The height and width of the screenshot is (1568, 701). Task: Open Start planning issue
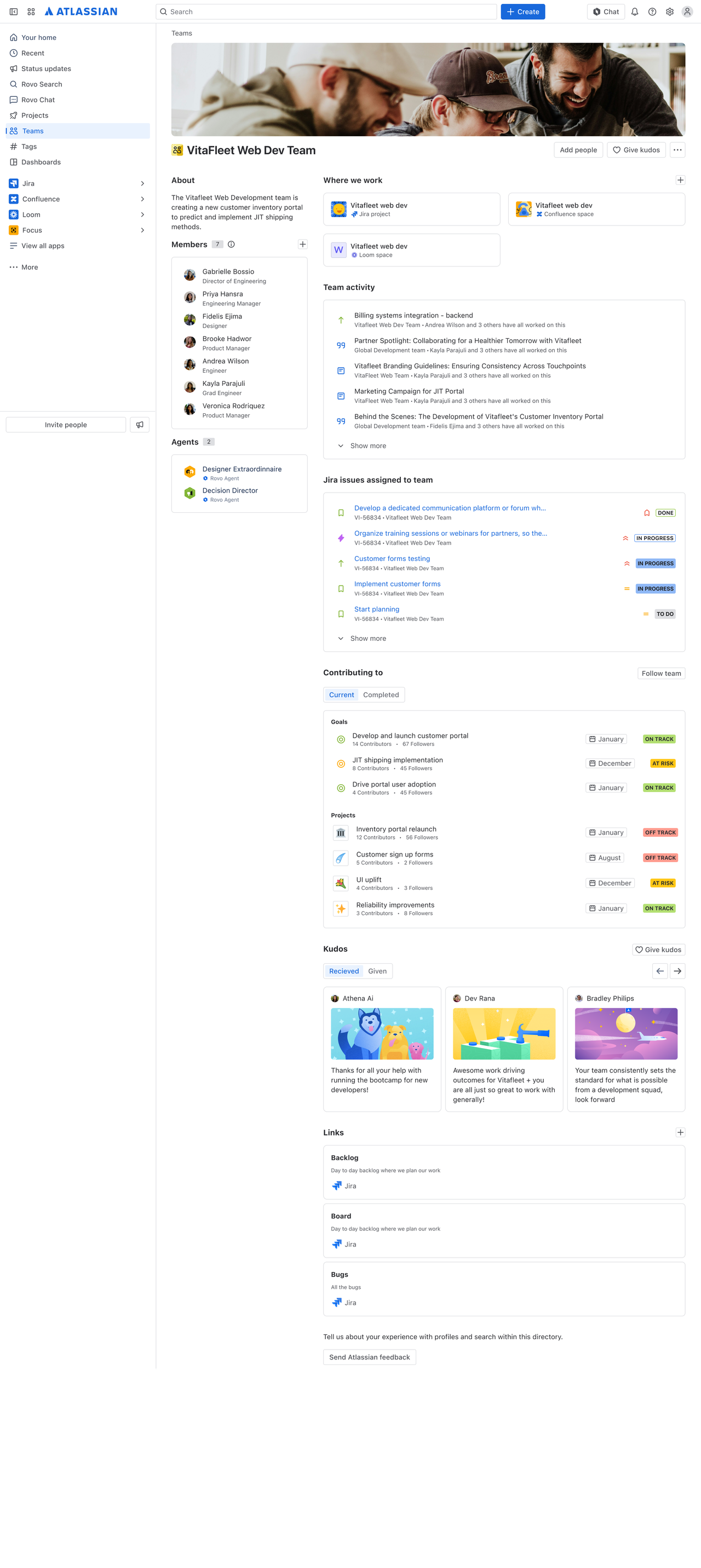tap(376, 609)
